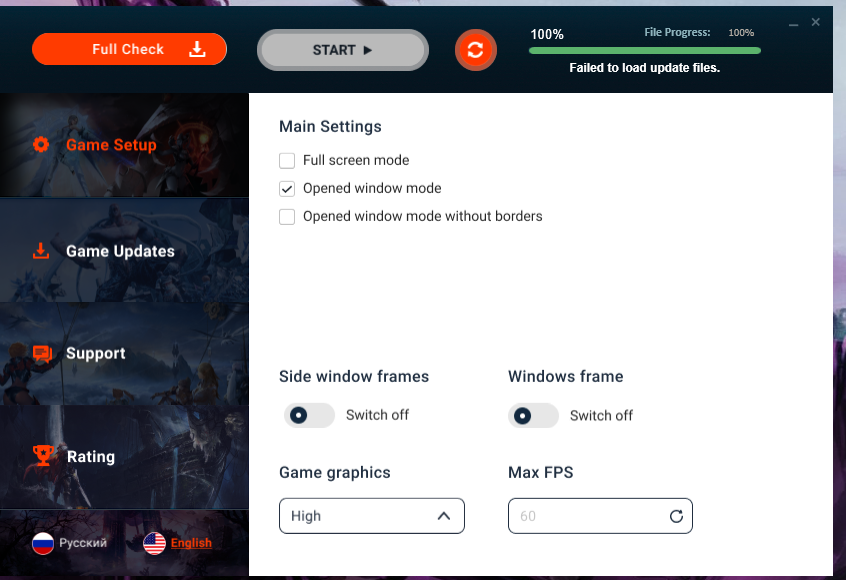
Task: Check Opened window mode without borders
Action: (287, 216)
